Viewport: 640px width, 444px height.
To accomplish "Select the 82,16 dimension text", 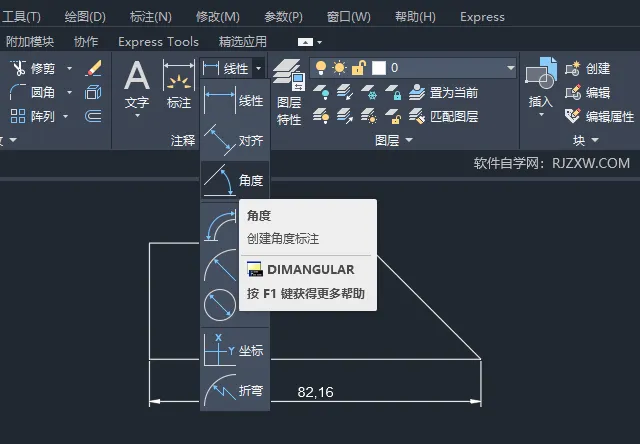I will (x=316, y=392).
